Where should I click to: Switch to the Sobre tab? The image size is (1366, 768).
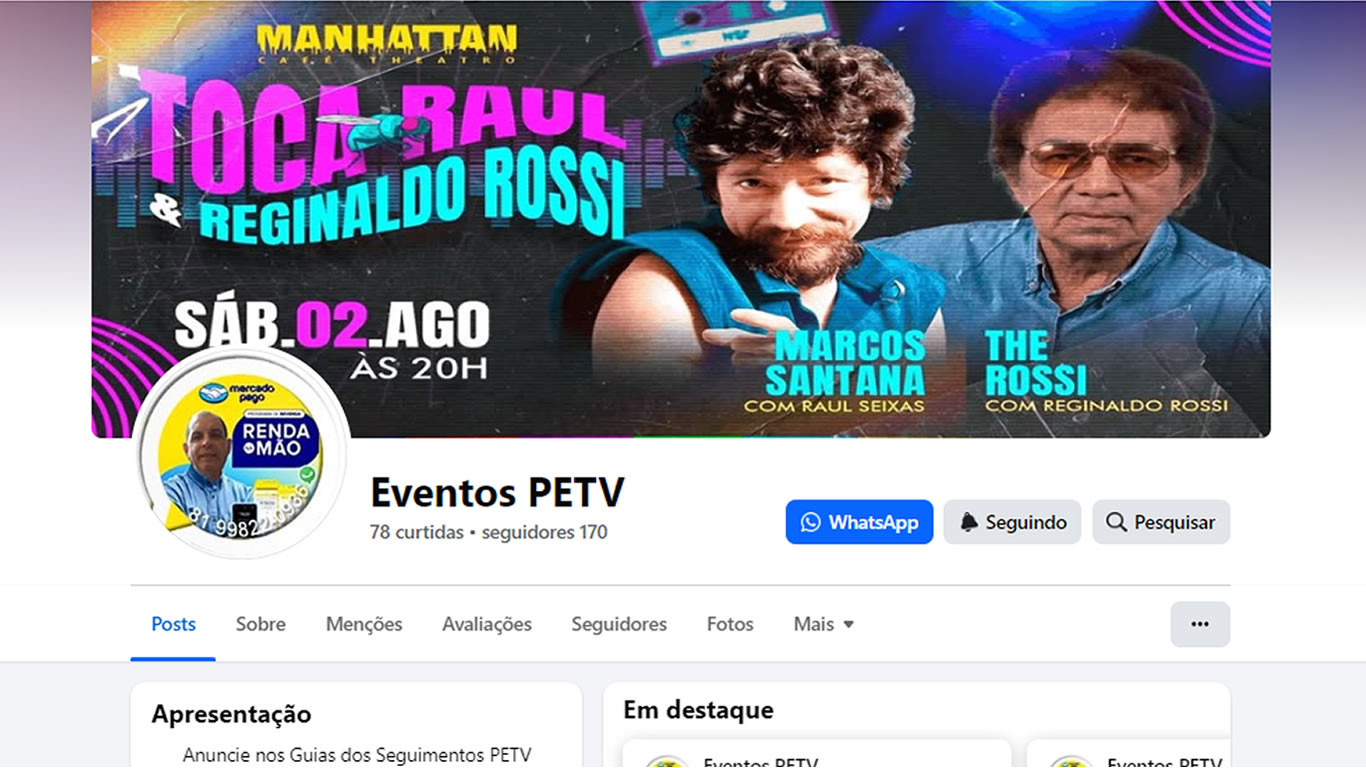[x=261, y=624]
